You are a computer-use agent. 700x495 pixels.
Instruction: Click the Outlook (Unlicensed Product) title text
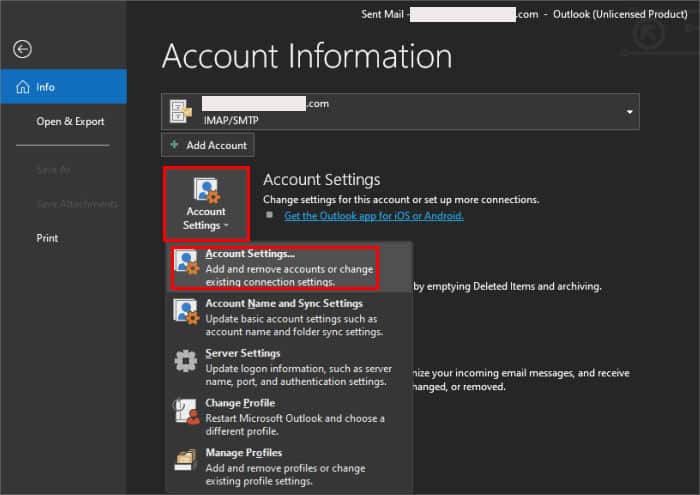click(620, 14)
